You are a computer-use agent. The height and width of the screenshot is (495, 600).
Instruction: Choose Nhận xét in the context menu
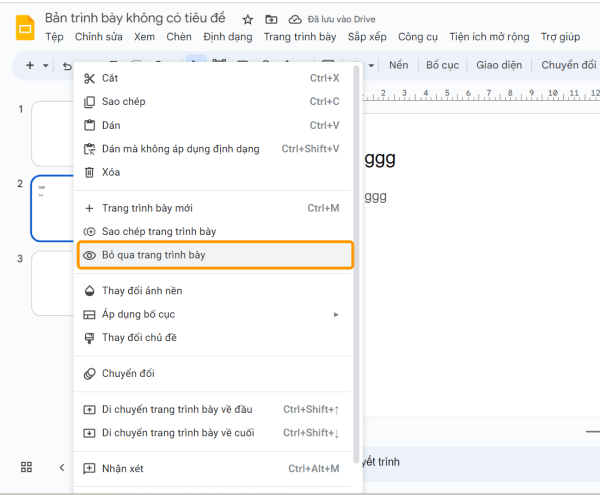pos(212,469)
